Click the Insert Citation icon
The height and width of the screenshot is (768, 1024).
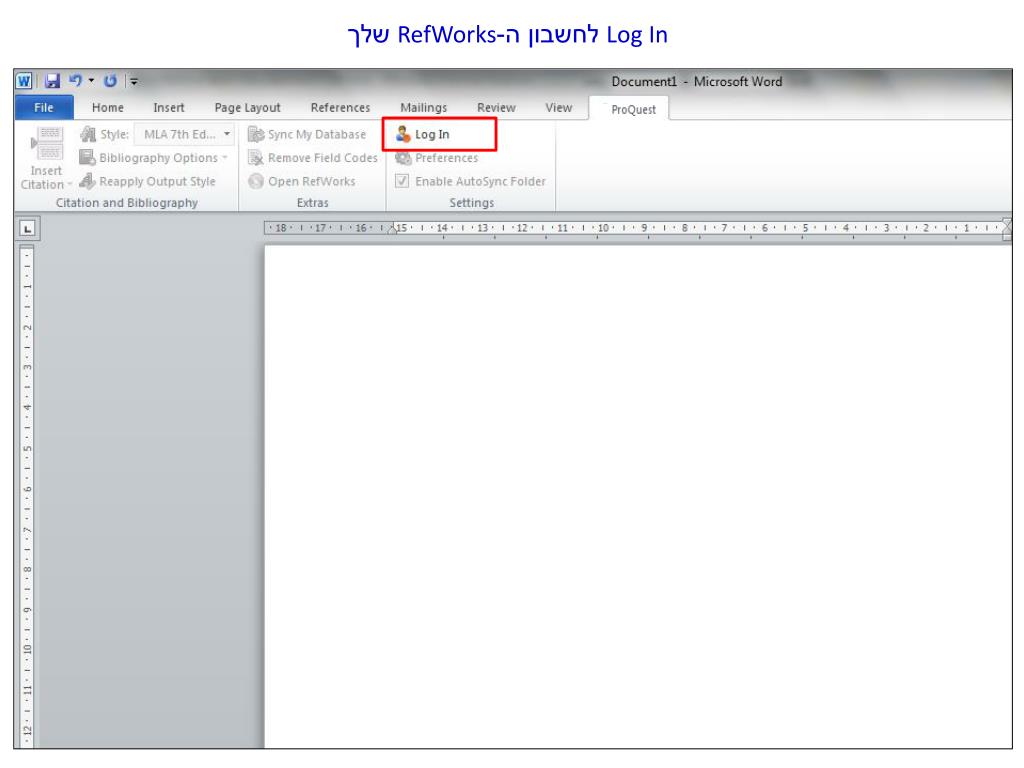(47, 144)
